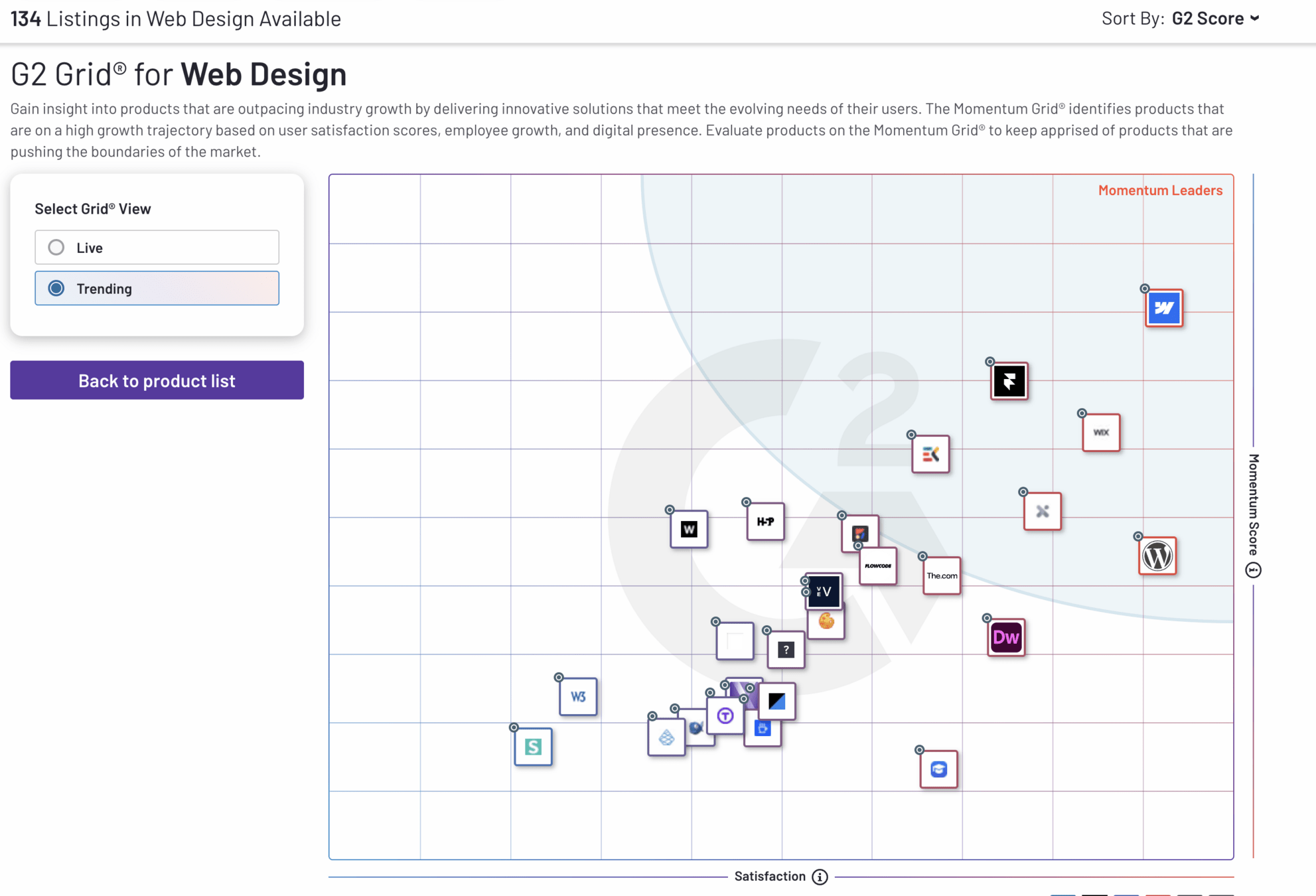Click the Flowcode logo tile
The image size is (1316, 896).
pyautogui.click(x=878, y=566)
